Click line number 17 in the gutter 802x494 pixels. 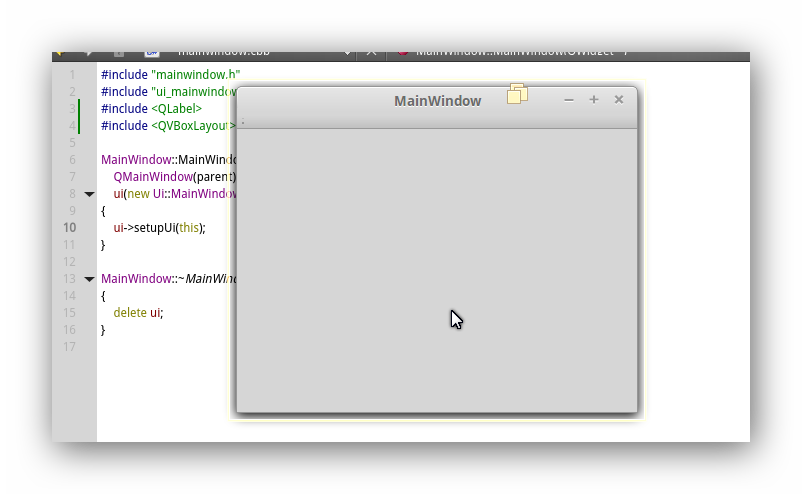click(x=70, y=347)
